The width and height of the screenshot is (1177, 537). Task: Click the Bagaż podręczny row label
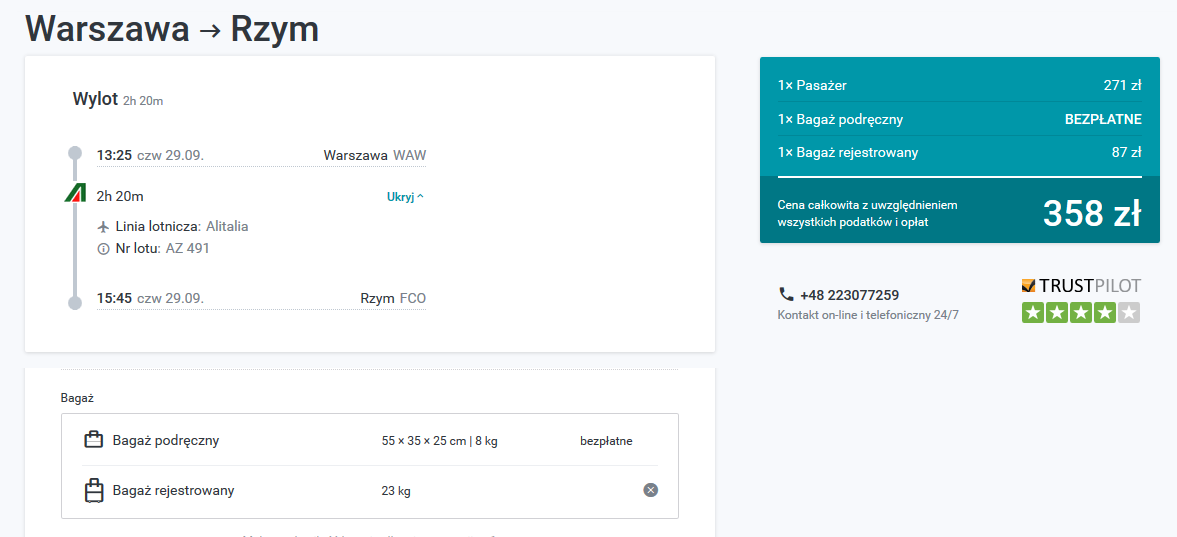click(x=166, y=440)
